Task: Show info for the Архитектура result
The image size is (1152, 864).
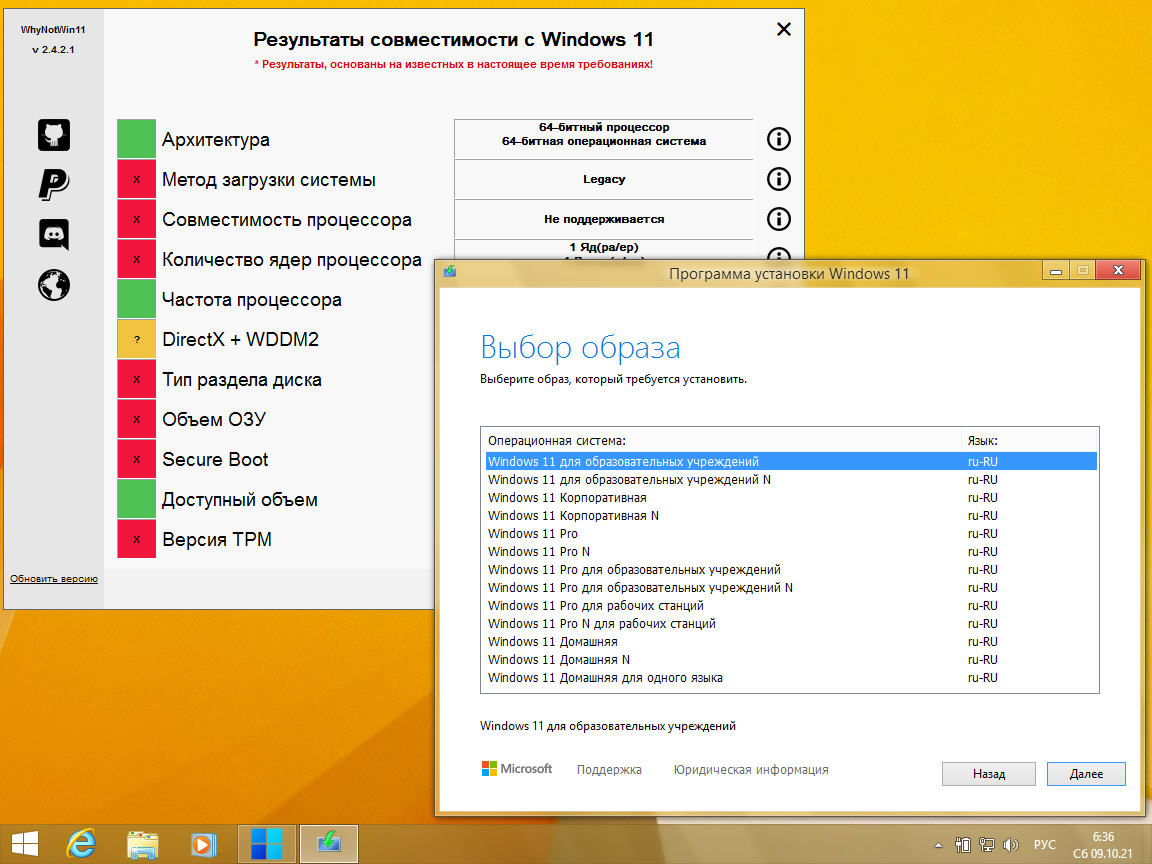Action: coord(778,139)
